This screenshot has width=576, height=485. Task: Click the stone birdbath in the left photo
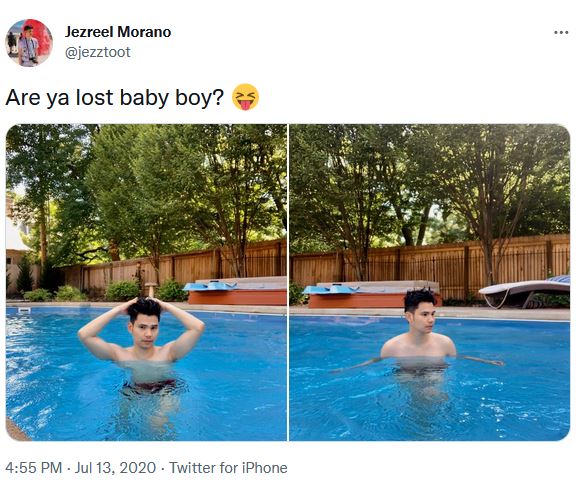pyautogui.click(x=150, y=290)
